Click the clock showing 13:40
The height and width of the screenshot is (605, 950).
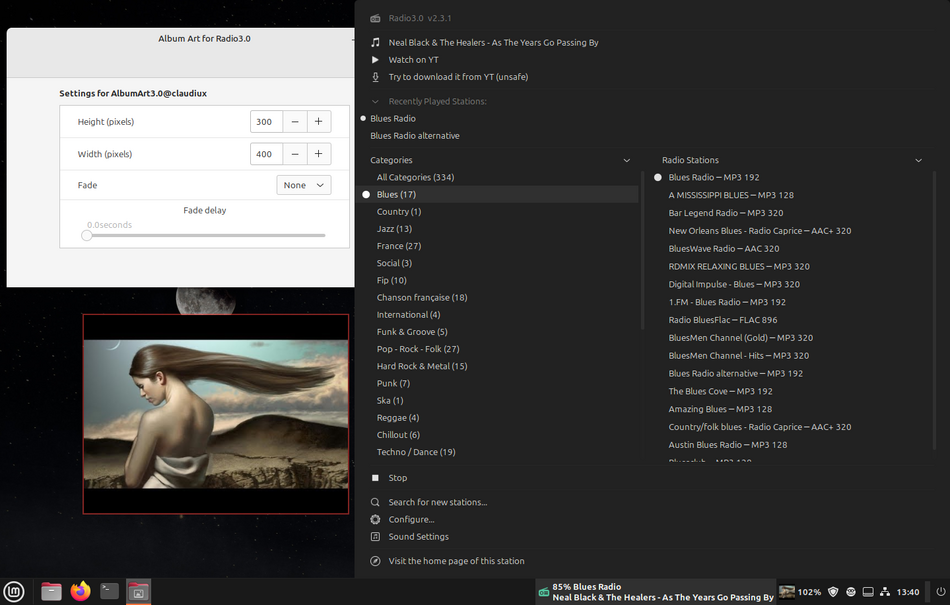(x=908, y=592)
